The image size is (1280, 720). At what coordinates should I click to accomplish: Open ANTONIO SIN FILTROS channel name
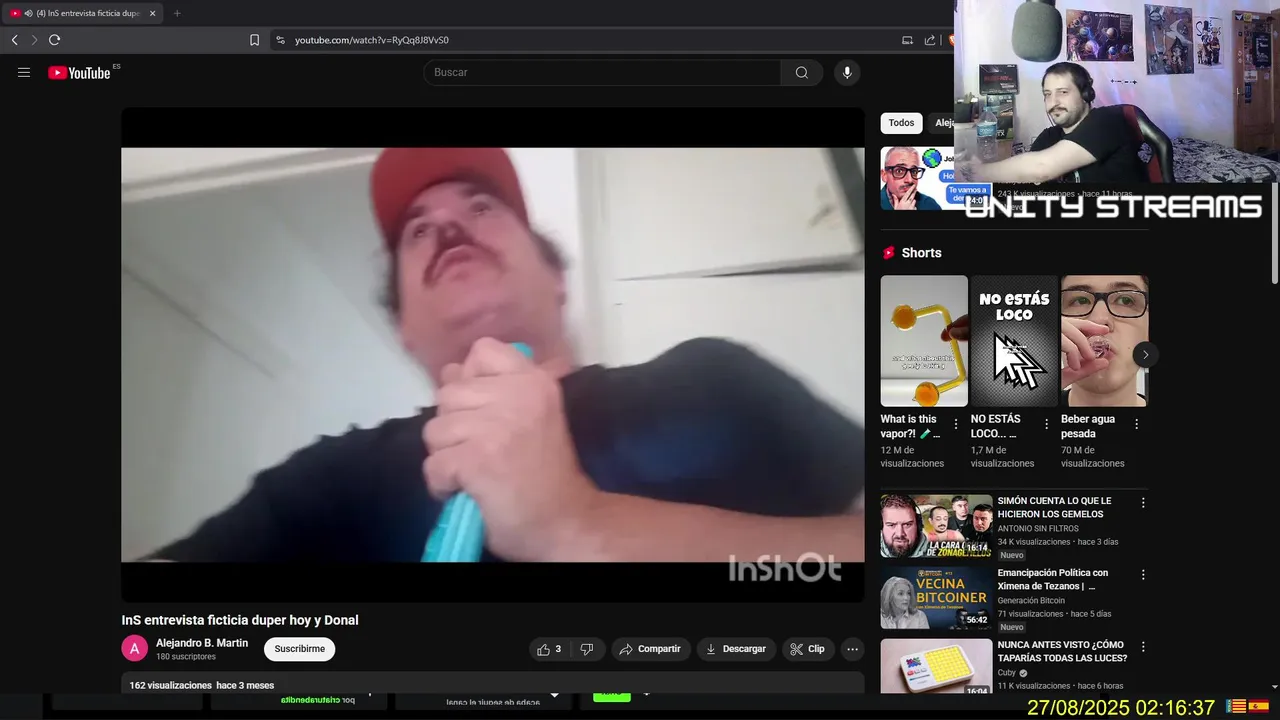click(x=1038, y=528)
